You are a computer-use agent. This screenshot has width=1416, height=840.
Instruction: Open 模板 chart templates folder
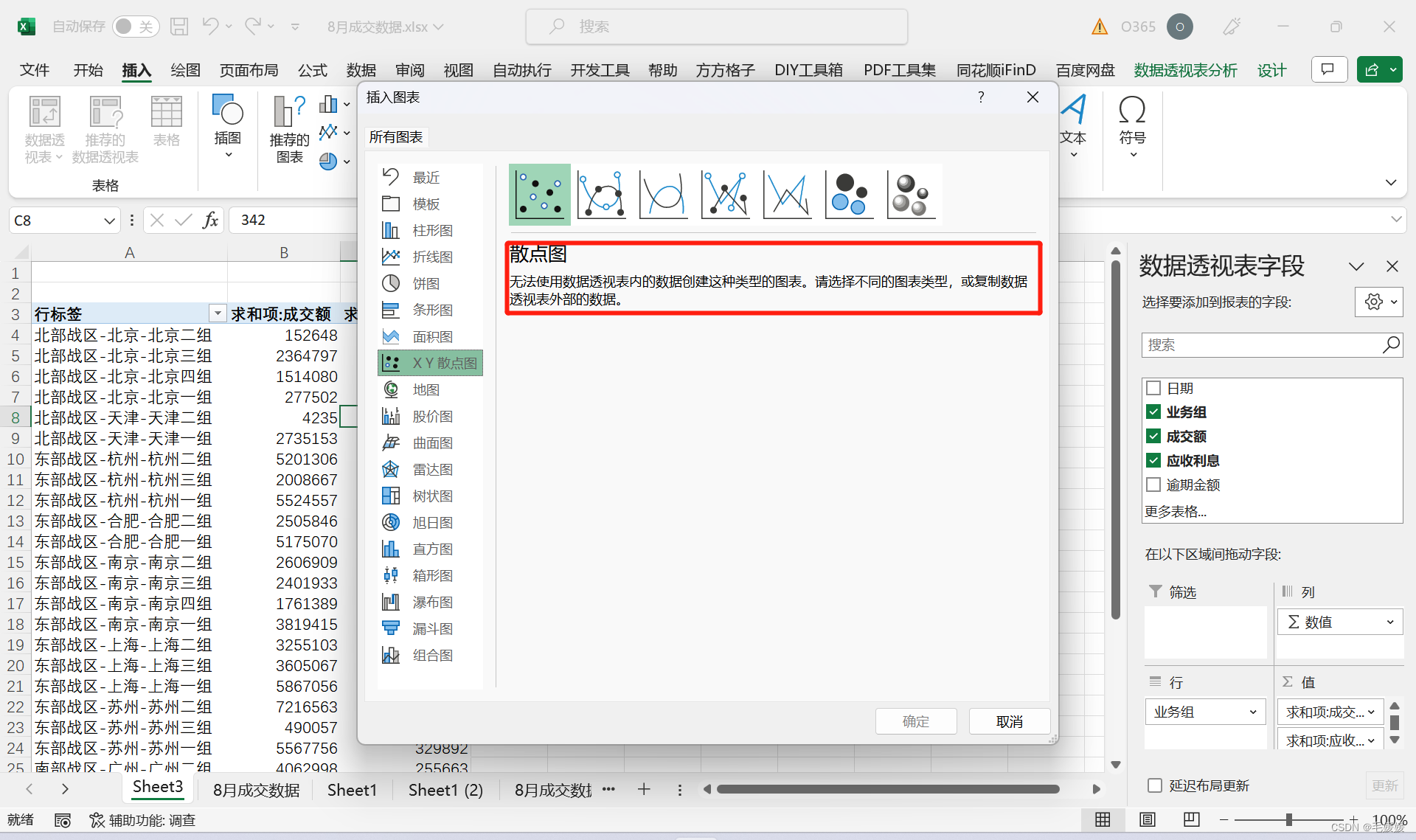[x=430, y=204]
